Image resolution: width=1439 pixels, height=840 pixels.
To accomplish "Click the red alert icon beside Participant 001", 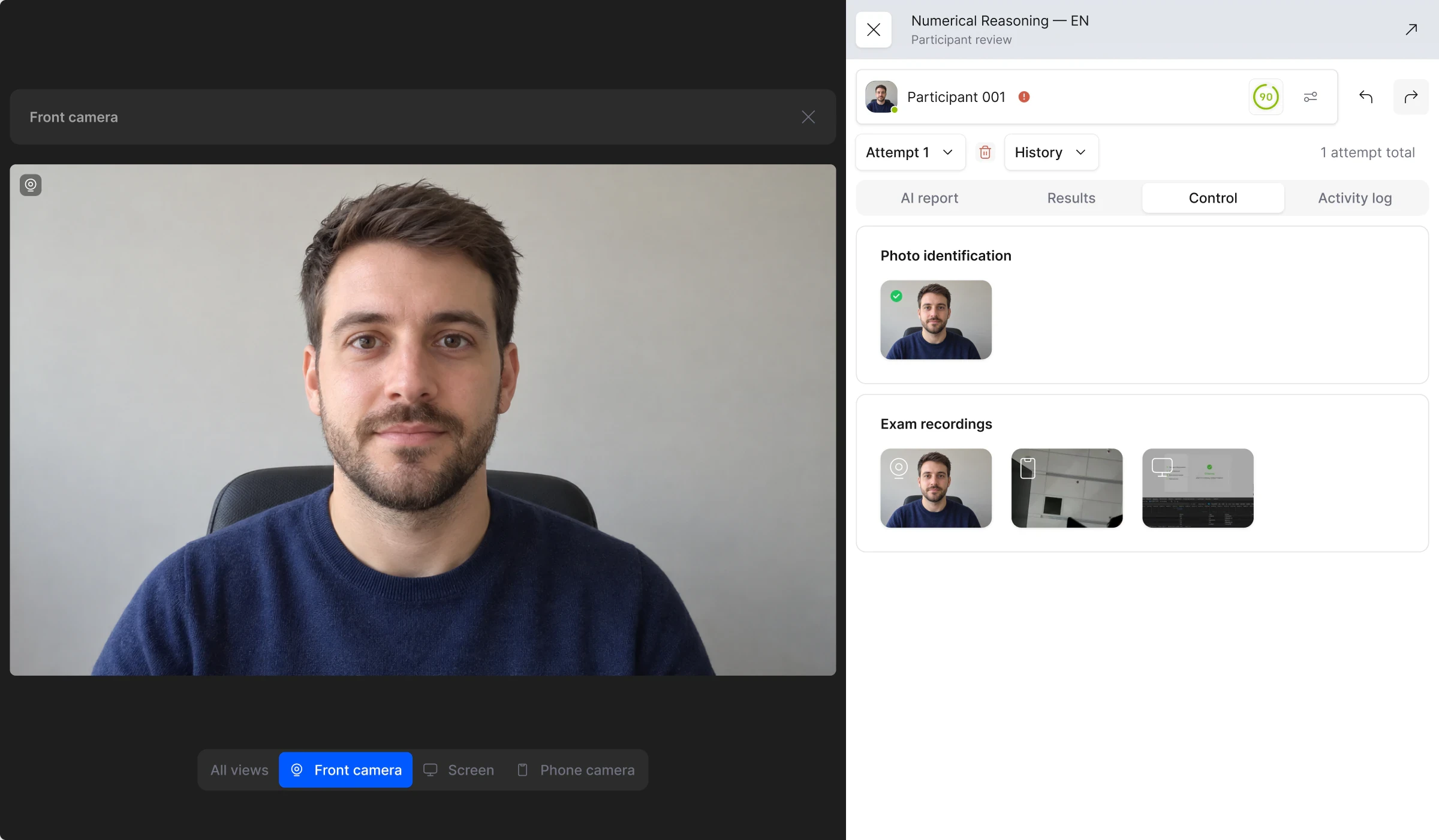I will click(1024, 97).
